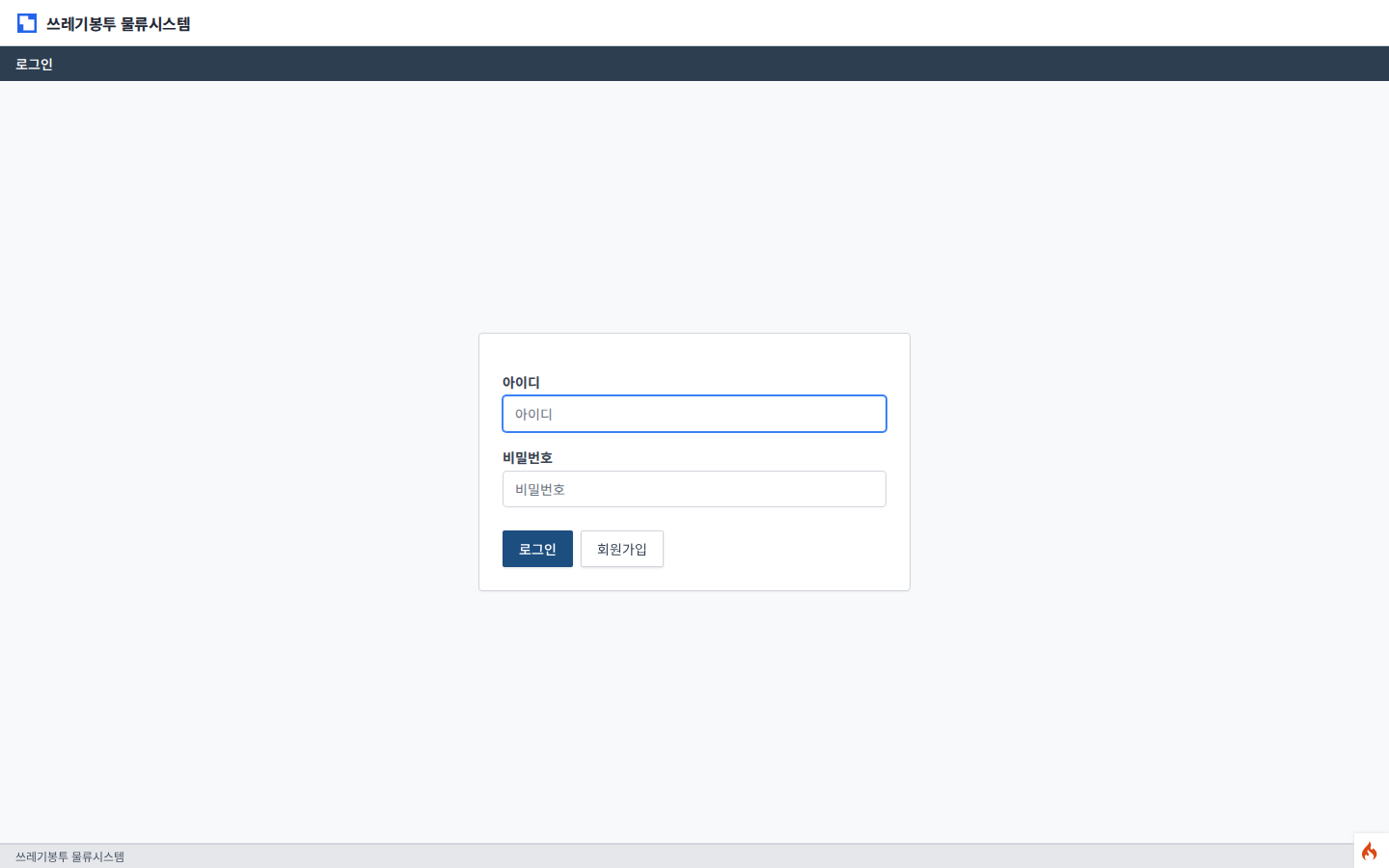Click the 쓰레기봉투 물류시스템 header title

118,24
